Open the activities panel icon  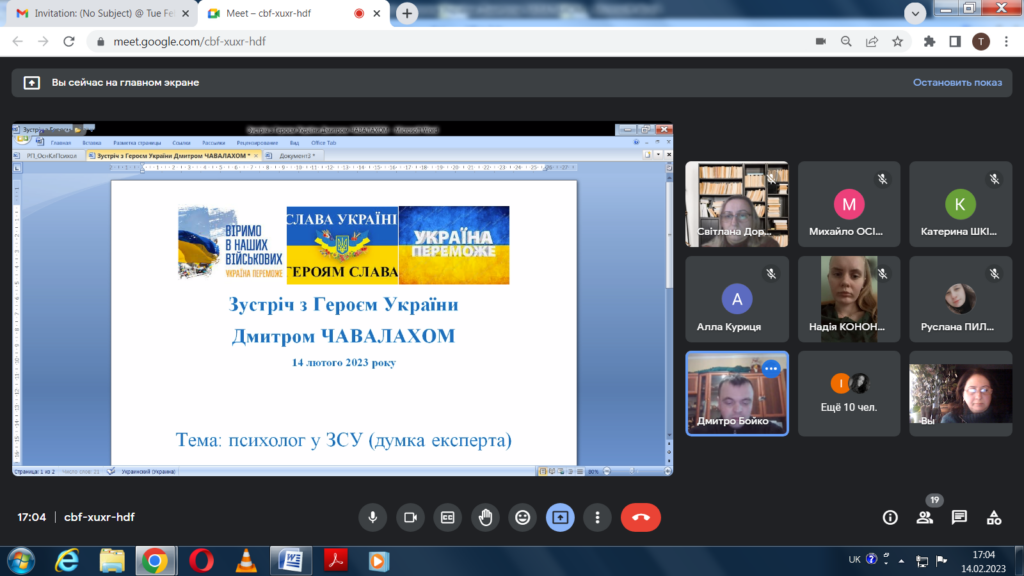(994, 517)
